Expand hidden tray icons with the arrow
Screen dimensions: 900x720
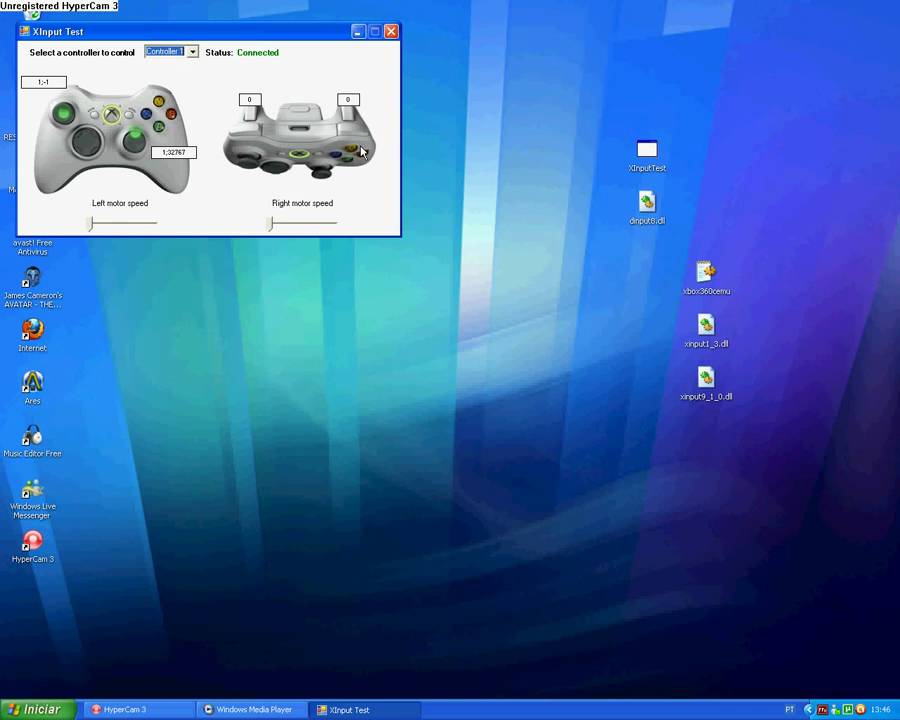[x=809, y=710]
